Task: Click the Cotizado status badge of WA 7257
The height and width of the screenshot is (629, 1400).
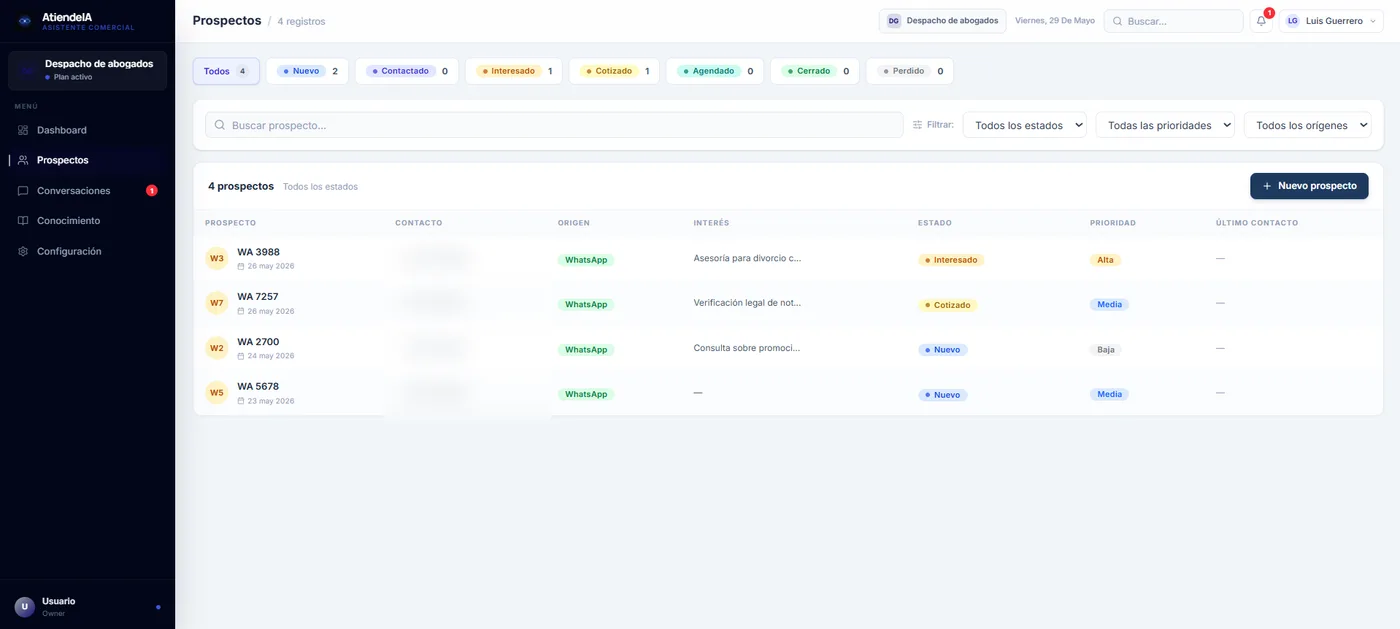Action: (x=947, y=305)
